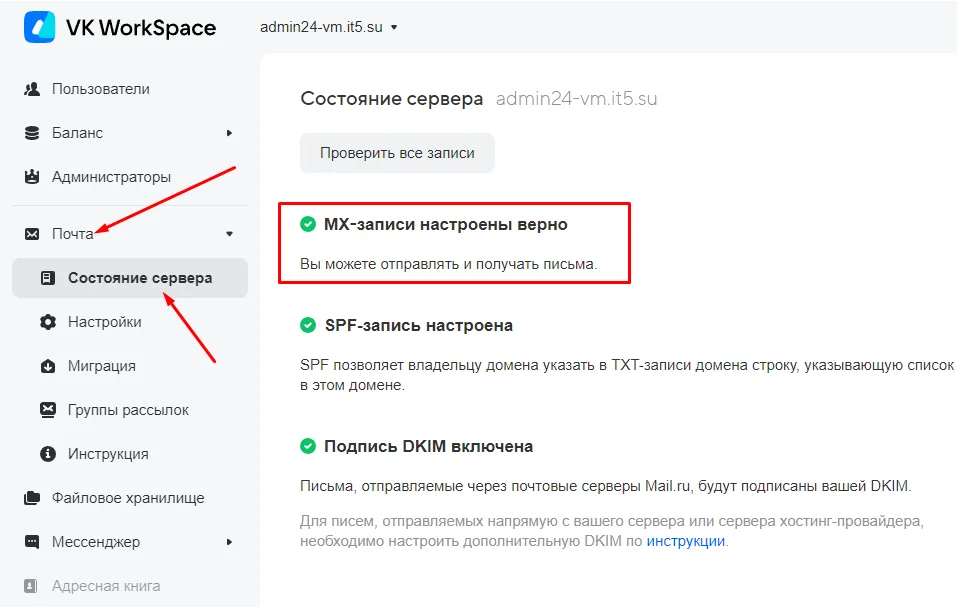
Task: Click Проверить все записи button
Action: (x=397, y=153)
